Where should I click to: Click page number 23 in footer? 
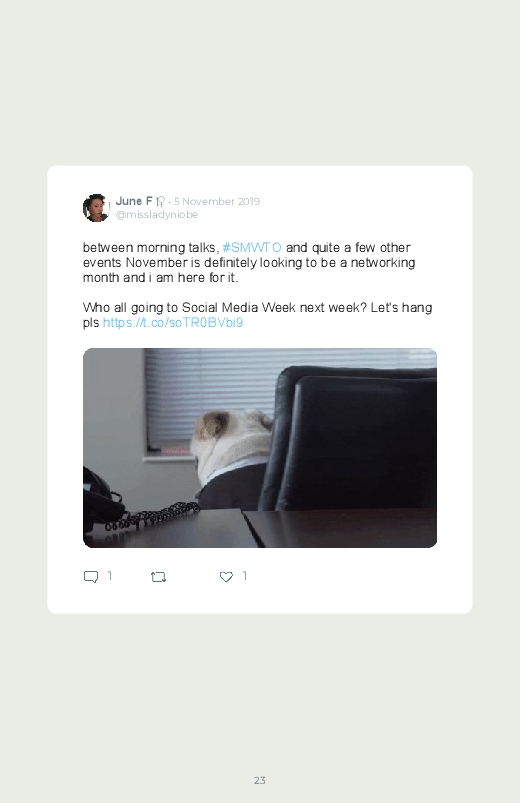[260, 780]
